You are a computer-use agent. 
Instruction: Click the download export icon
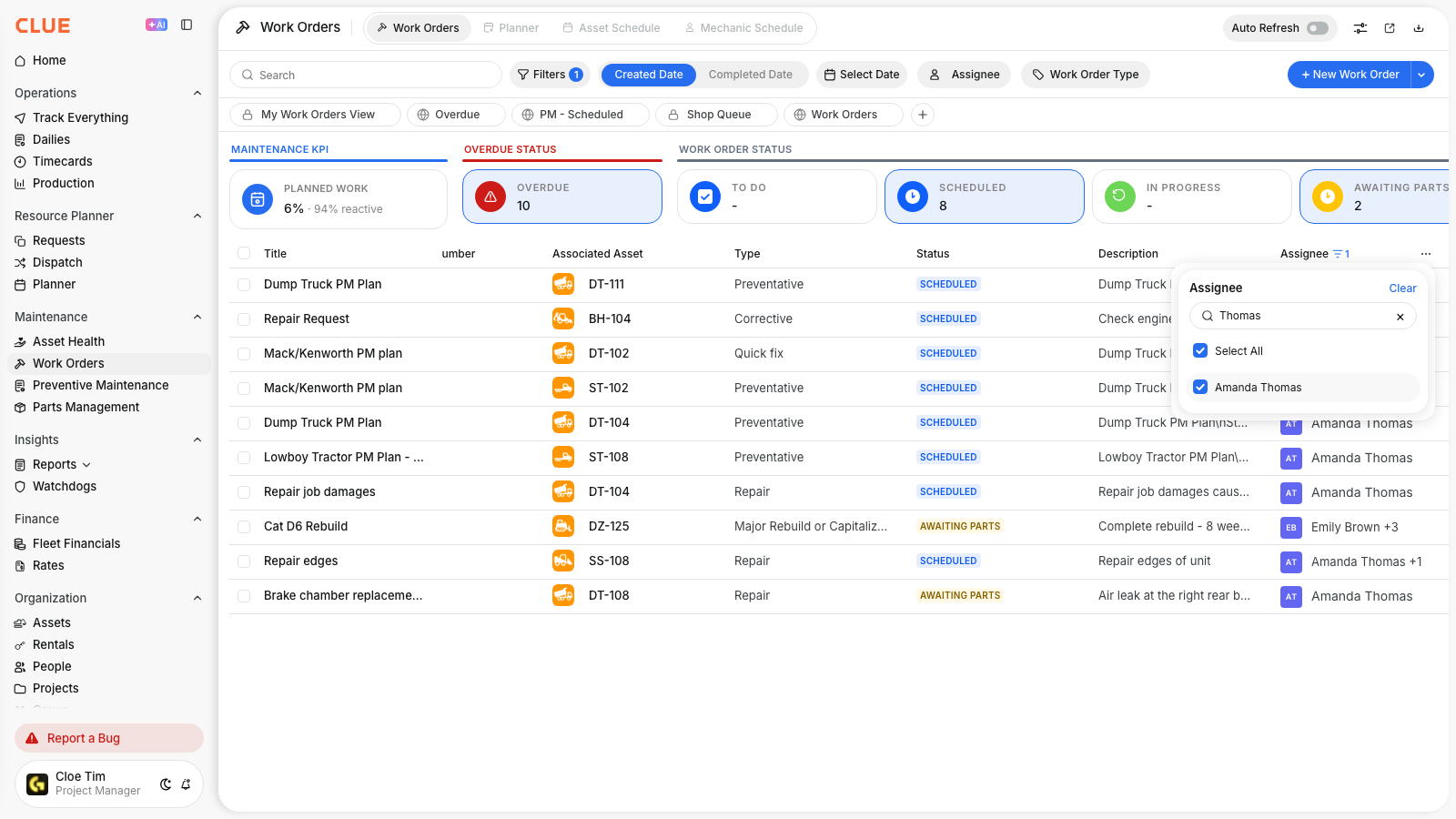pos(1419,28)
